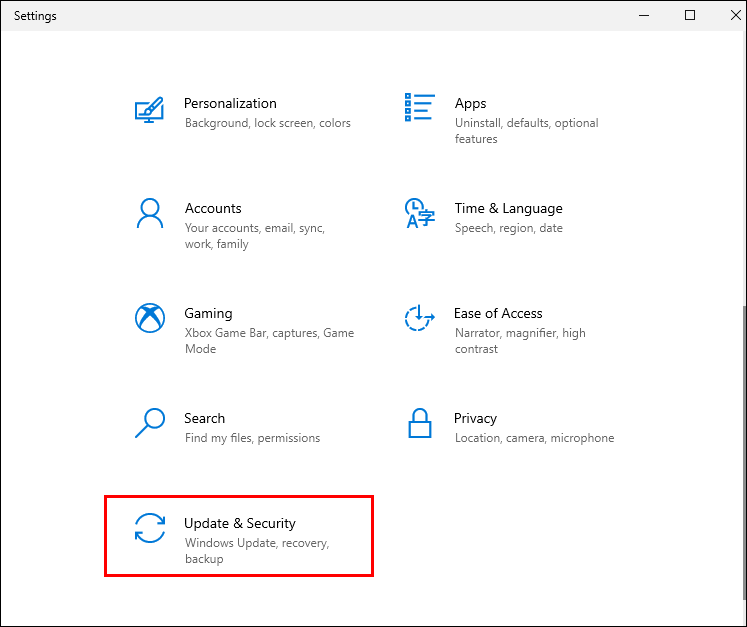Open the Accounts settings heading
Screen dimensions: 747x627
tap(213, 208)
